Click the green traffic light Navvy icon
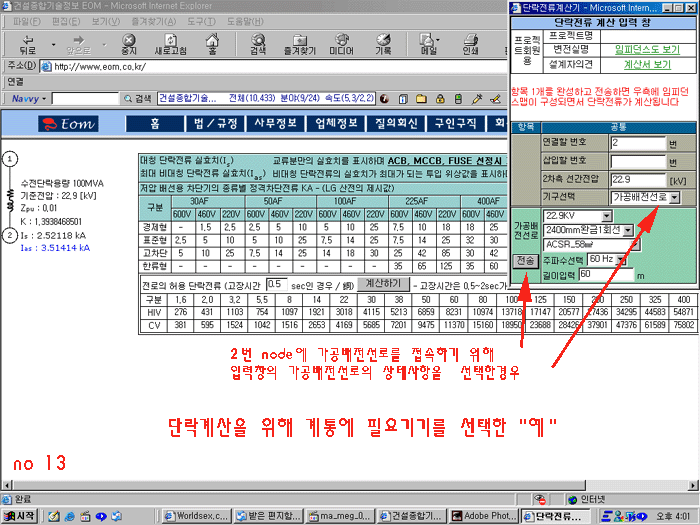The height and width of the screenshot is (525, 700). pyautogui.click(x=458, y=99)
